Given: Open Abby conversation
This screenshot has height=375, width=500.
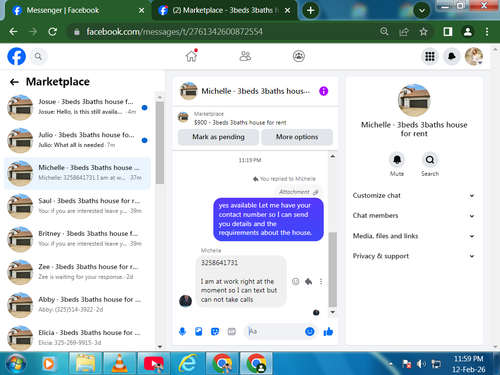Looking at the screenshot, I should pyautogui.click(x=77, y=305).
